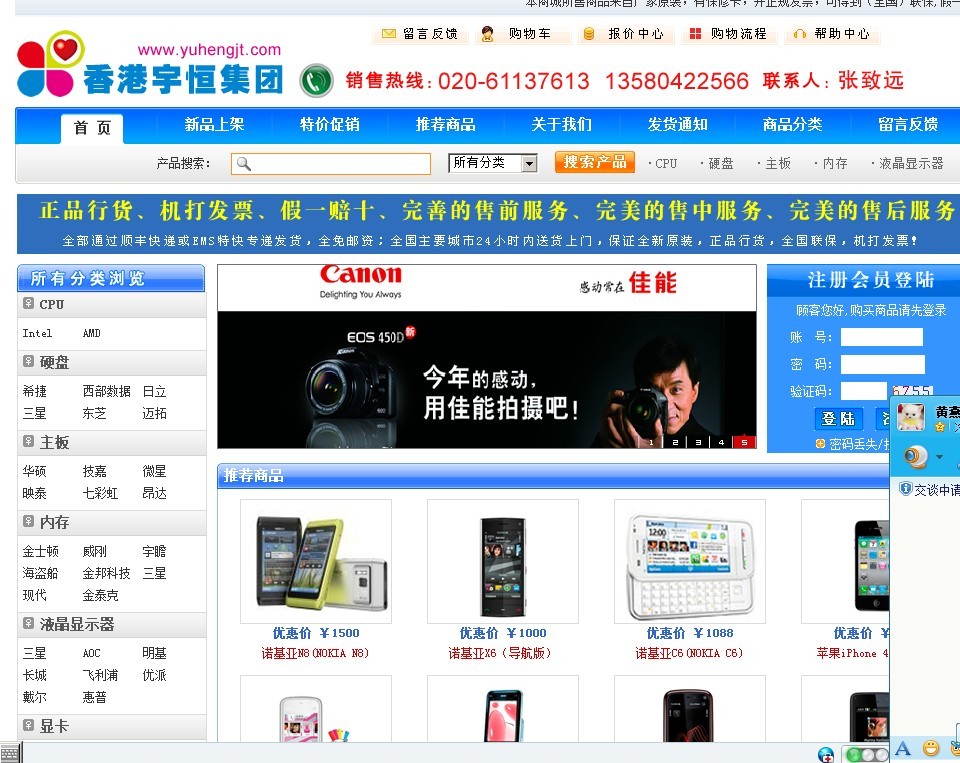This screenshot has height=763, width=960.
Task: Click the yellow star icon under the chat name
Action: click(939, 427)
